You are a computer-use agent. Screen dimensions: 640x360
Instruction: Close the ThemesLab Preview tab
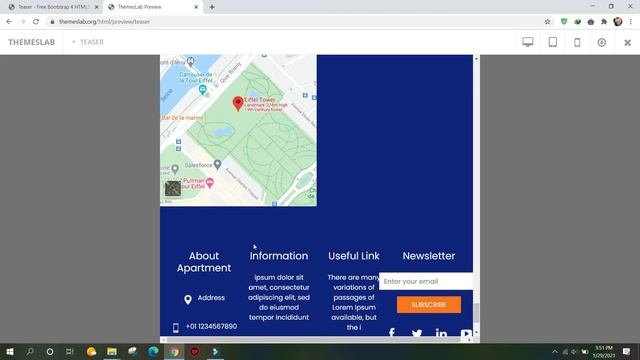[x=196, y=7]
